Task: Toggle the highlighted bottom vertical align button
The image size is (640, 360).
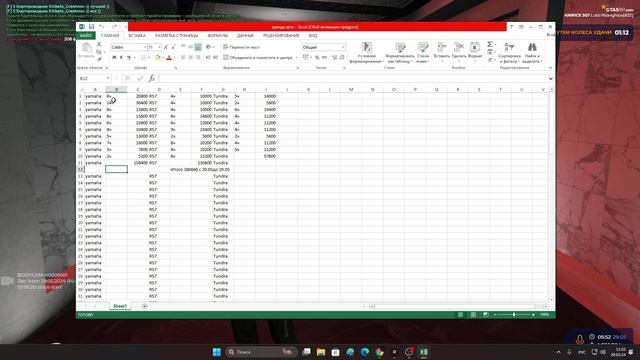Action: tap(198, 47)
